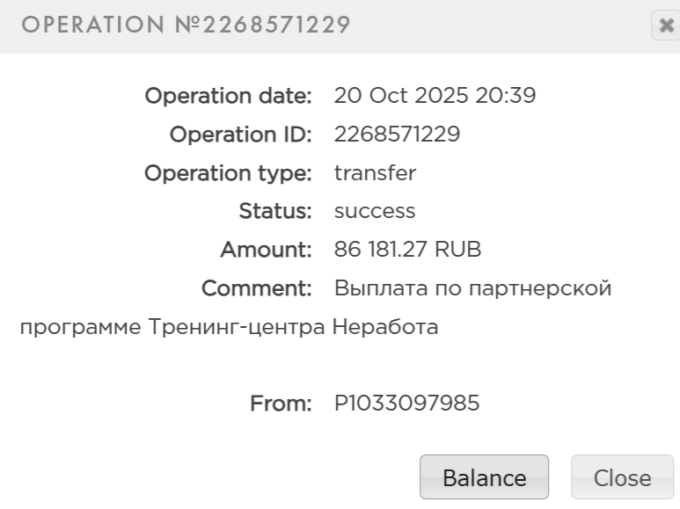This screenshot has height=509, width=680.
Task: Click the operation type value transfer
Action: 375,173
